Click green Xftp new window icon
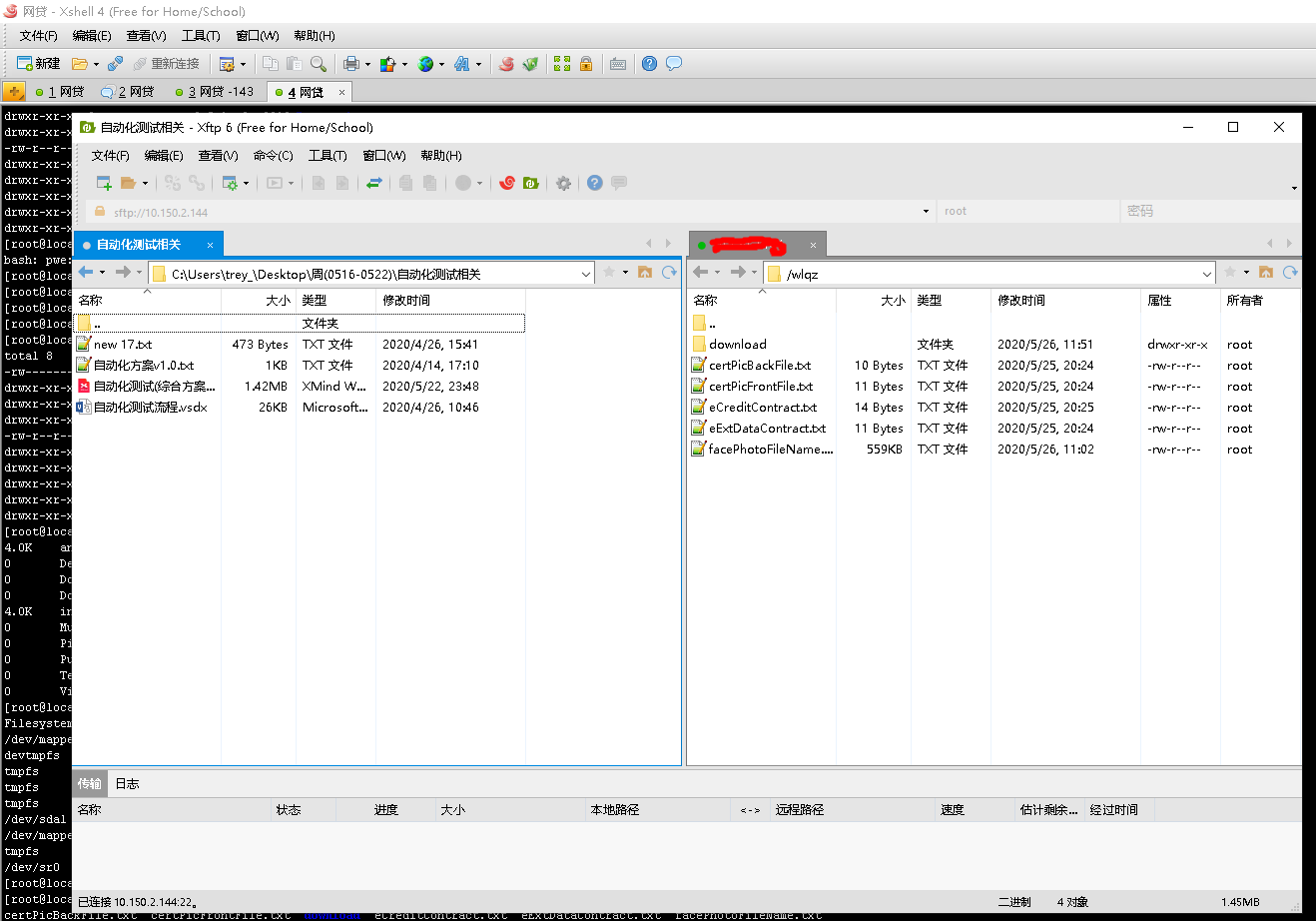 (531, 183)
